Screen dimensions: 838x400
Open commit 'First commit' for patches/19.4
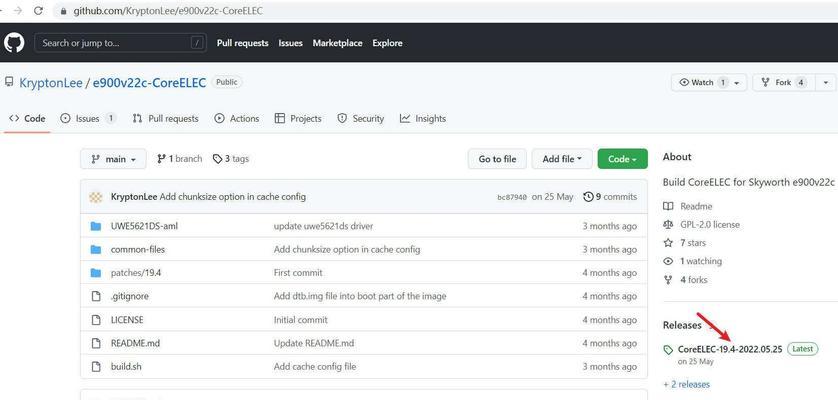[x=298, y=273]
